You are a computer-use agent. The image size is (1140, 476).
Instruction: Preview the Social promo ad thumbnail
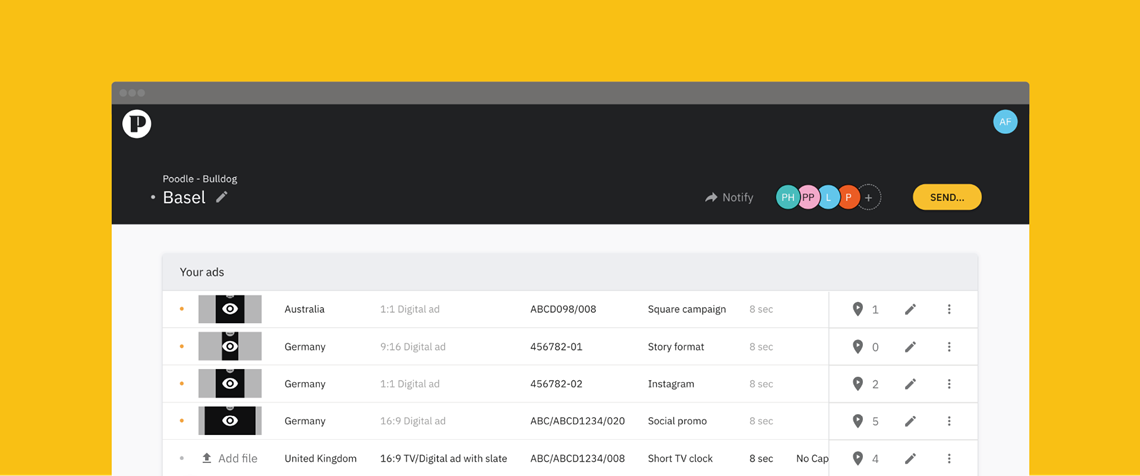pyautogui.click(x=230, y=421)
